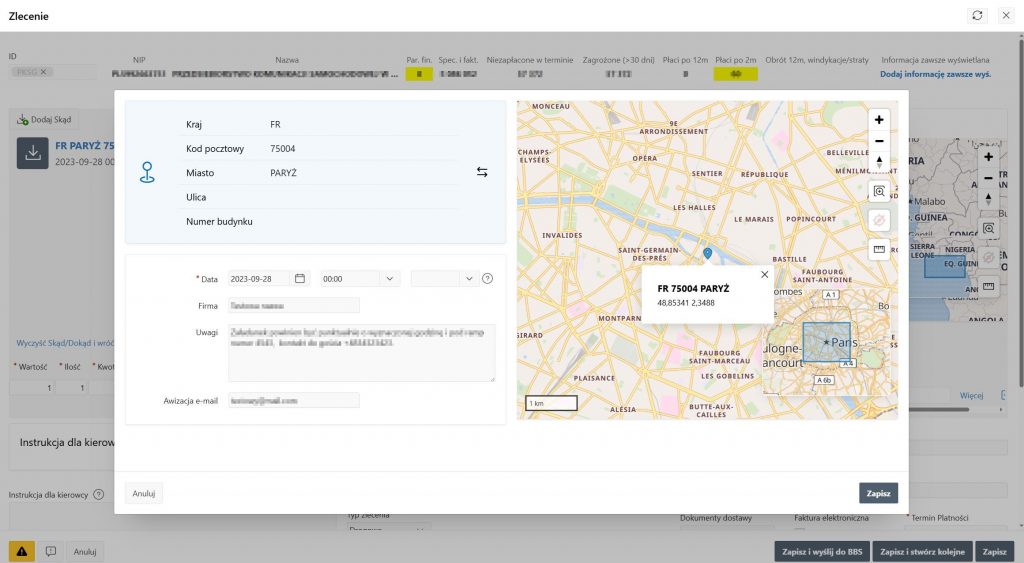
Task: Click the refresh icon at top right
Action: click(977, 16)
